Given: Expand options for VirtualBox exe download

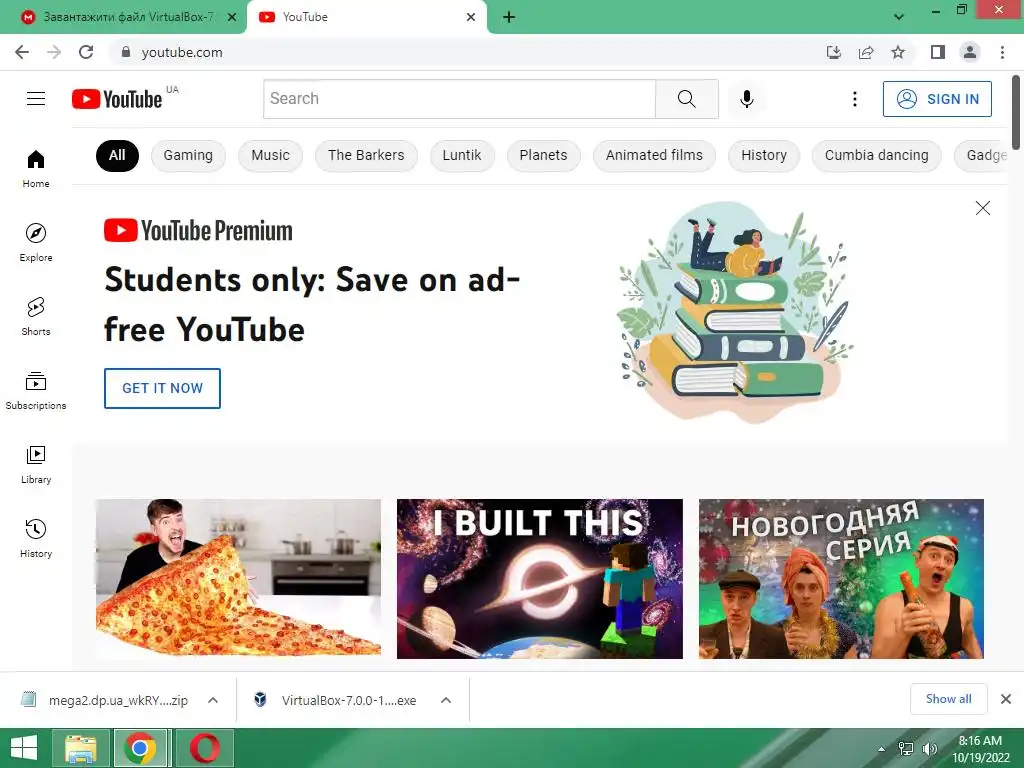Looking at the screenshot, I should point(446,700).
